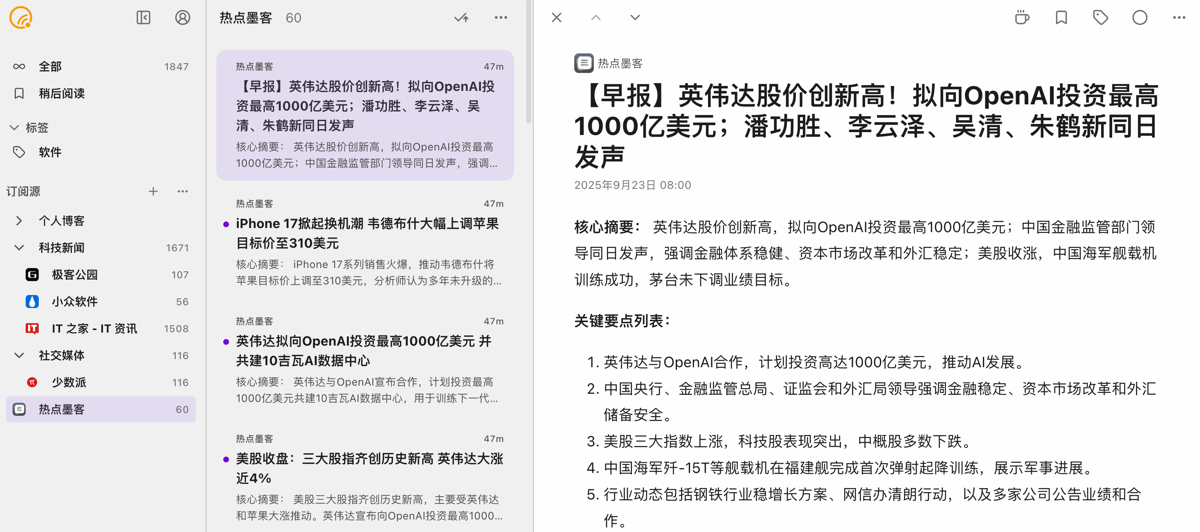Viewport: 1200px width, 532px height.
Task: Open the 【早报】英伟达股价创新高 article card
Action: tap(365, 115)
